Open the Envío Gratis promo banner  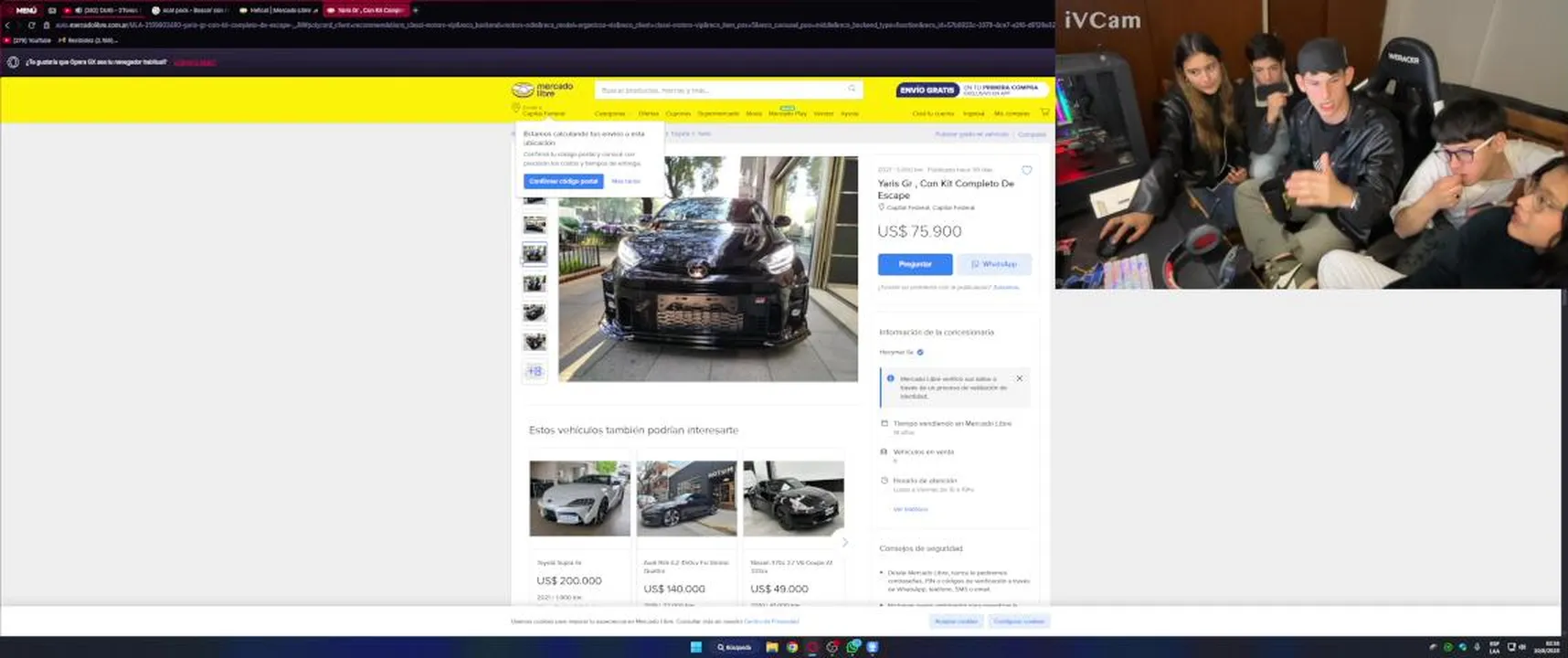(971, 90)
